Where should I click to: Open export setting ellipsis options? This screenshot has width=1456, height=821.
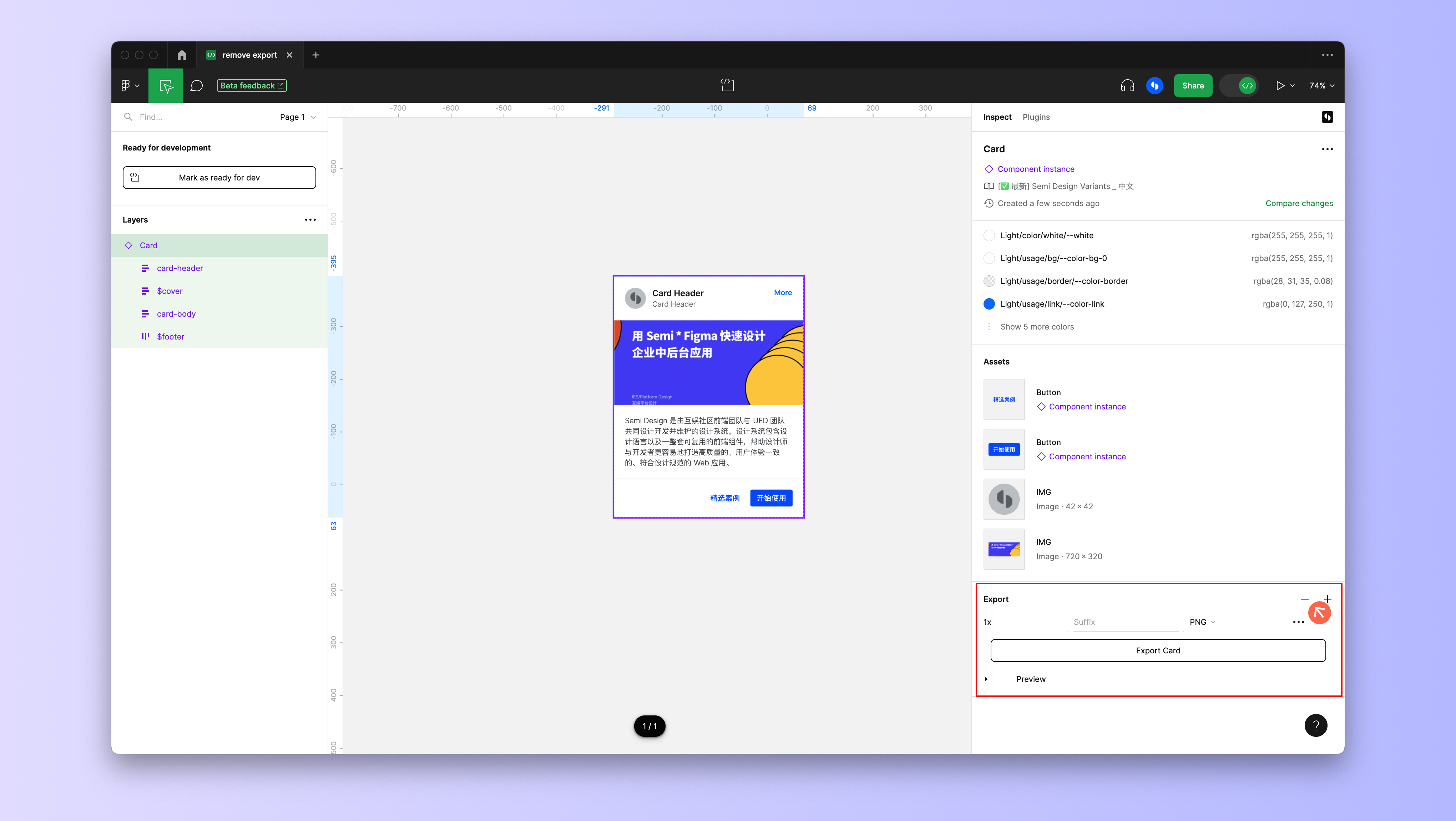click(1298, 622)
